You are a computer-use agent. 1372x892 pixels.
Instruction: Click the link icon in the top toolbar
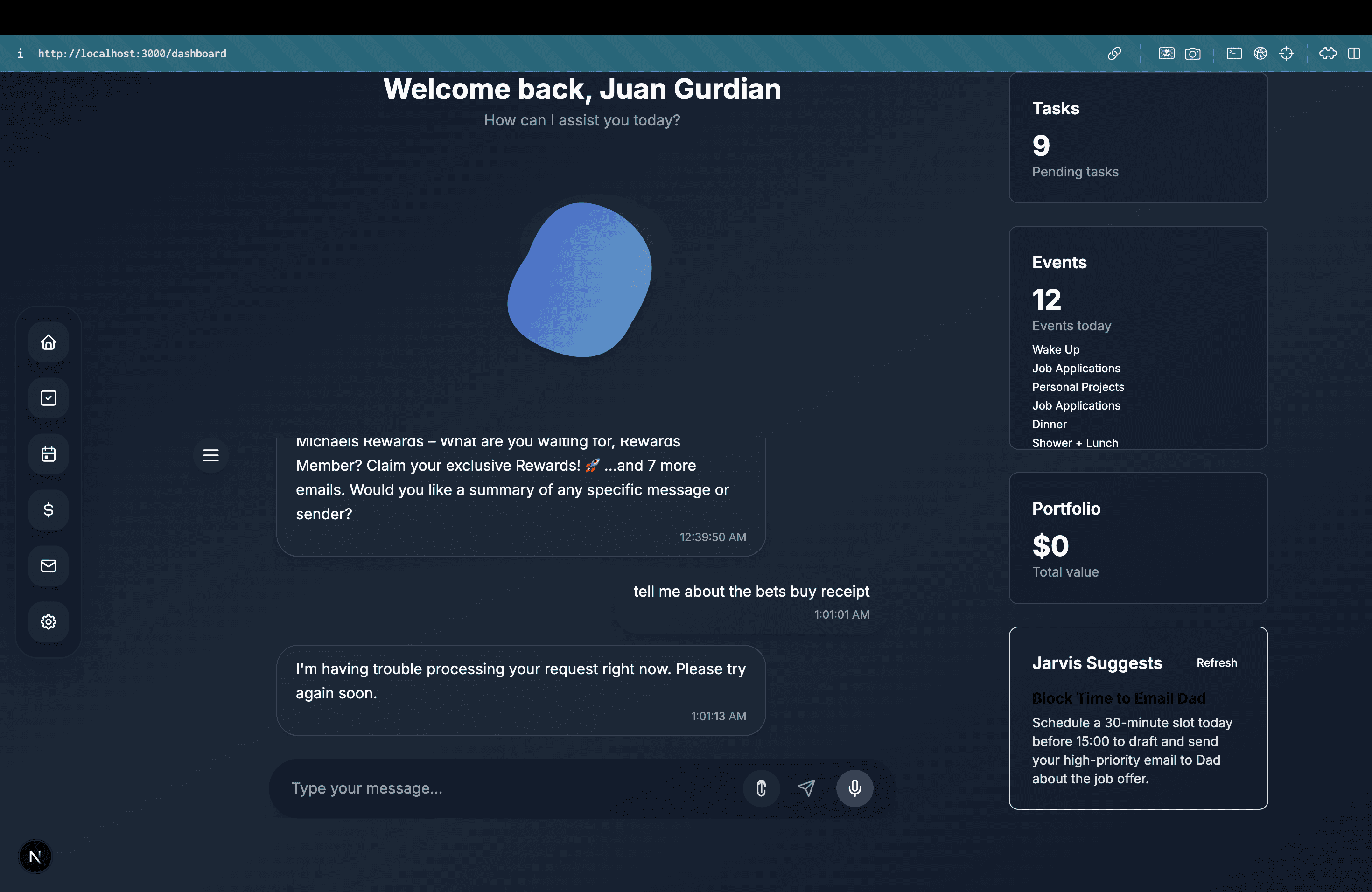pyautogui.click(x=1114, y=53)
